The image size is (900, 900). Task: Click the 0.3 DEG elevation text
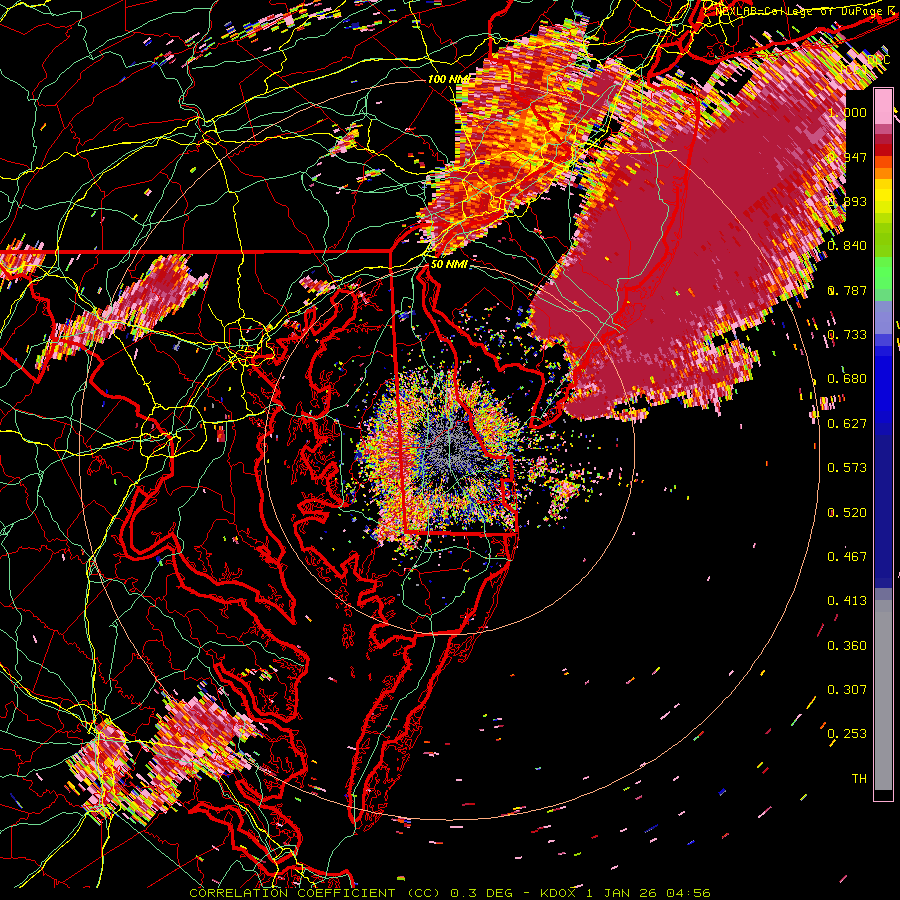(x=481, y=893)
